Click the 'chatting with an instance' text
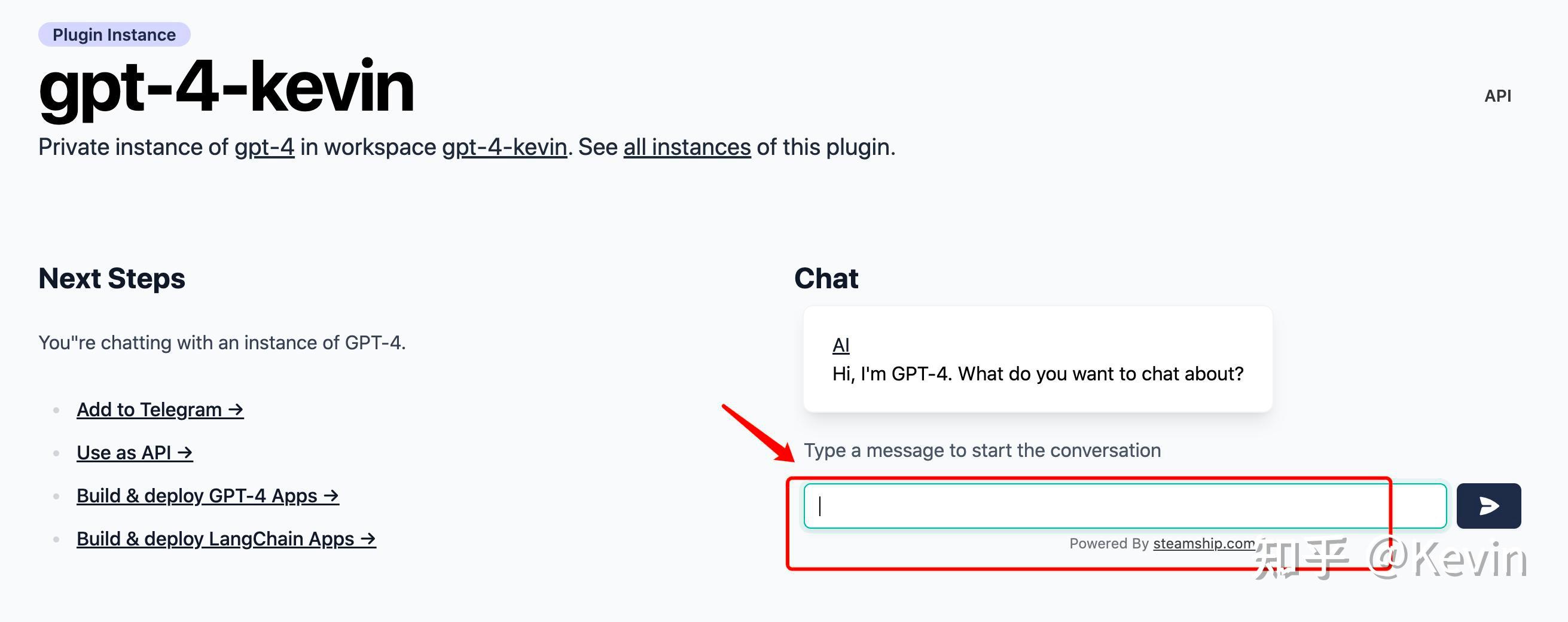The height and width of the screenshot is (622, 1568). click(x=221, y=343)
